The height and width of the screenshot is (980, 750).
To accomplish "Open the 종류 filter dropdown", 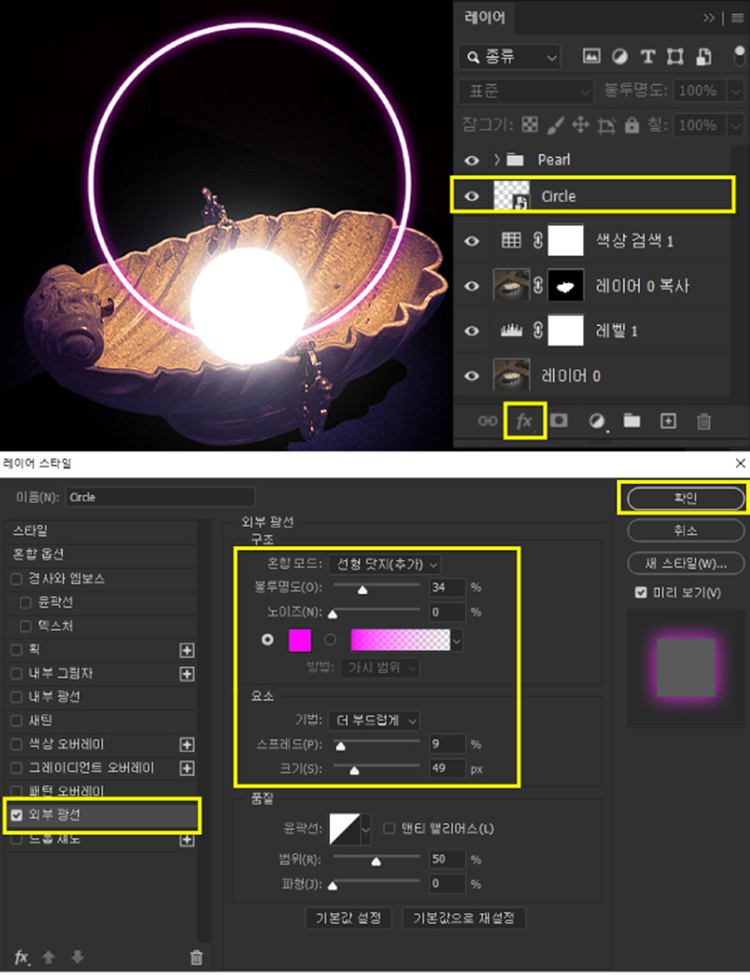I will tap(509, 58).
